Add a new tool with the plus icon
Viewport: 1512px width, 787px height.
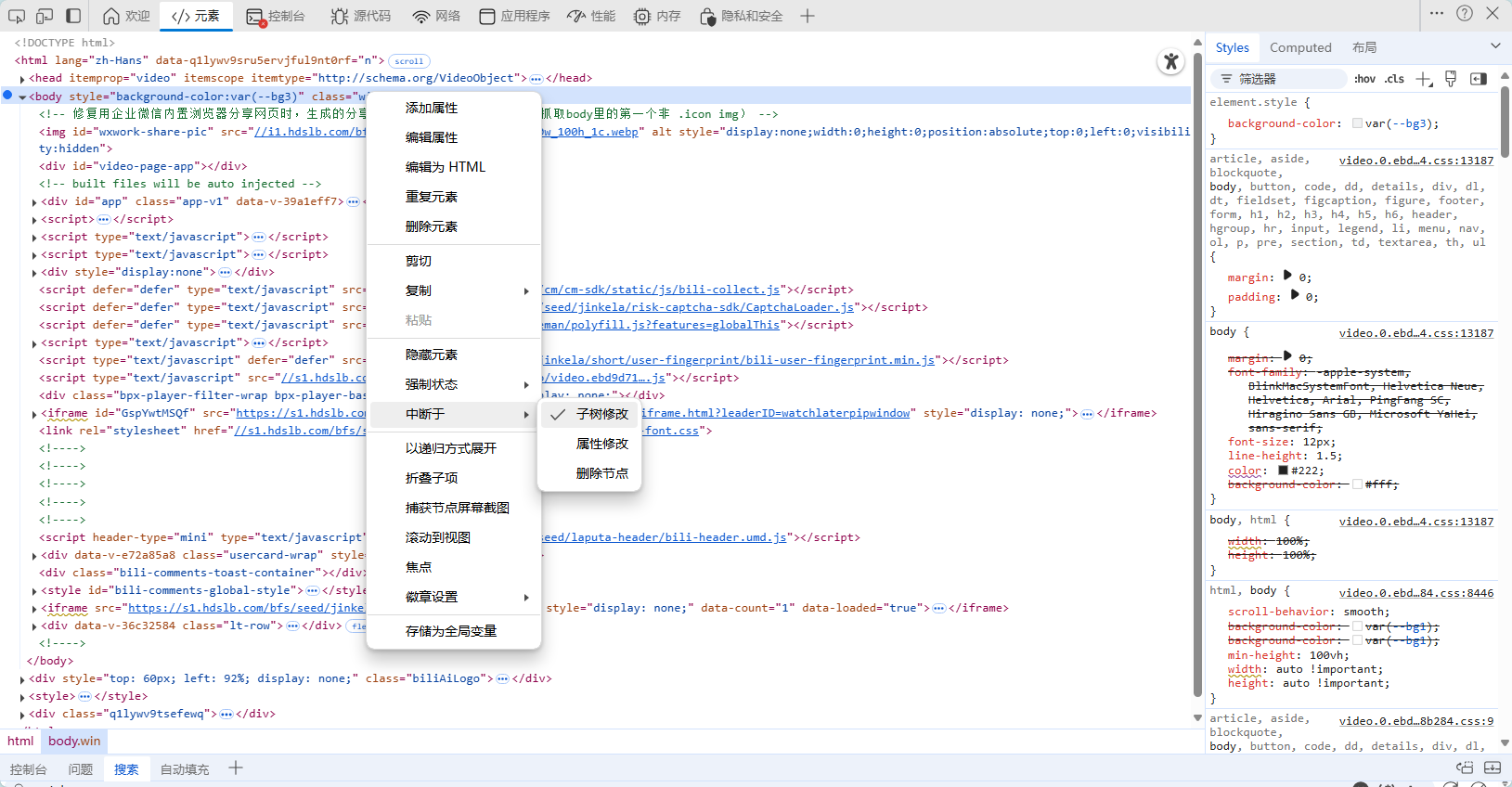coord(808,16)
